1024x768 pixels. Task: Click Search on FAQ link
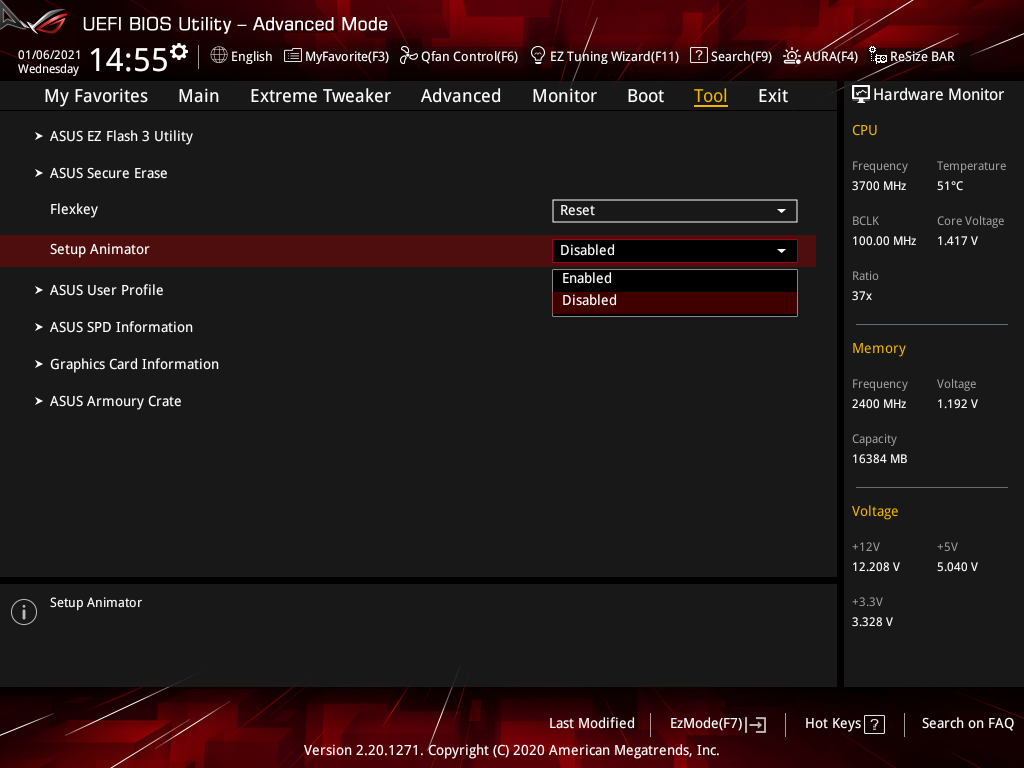pos(967,724)
